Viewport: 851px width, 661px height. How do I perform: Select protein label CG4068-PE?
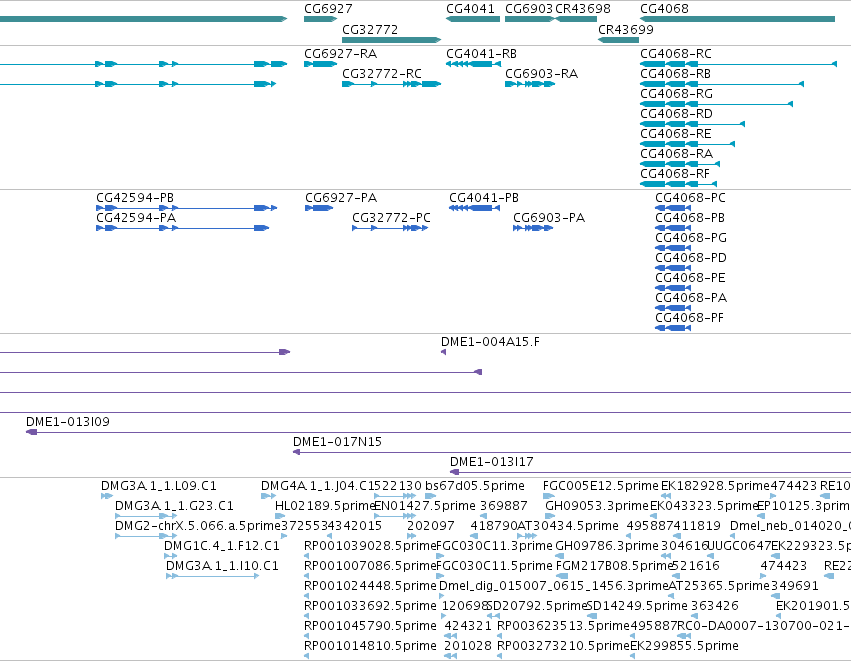pyautogui.click(x=690, y=278)
